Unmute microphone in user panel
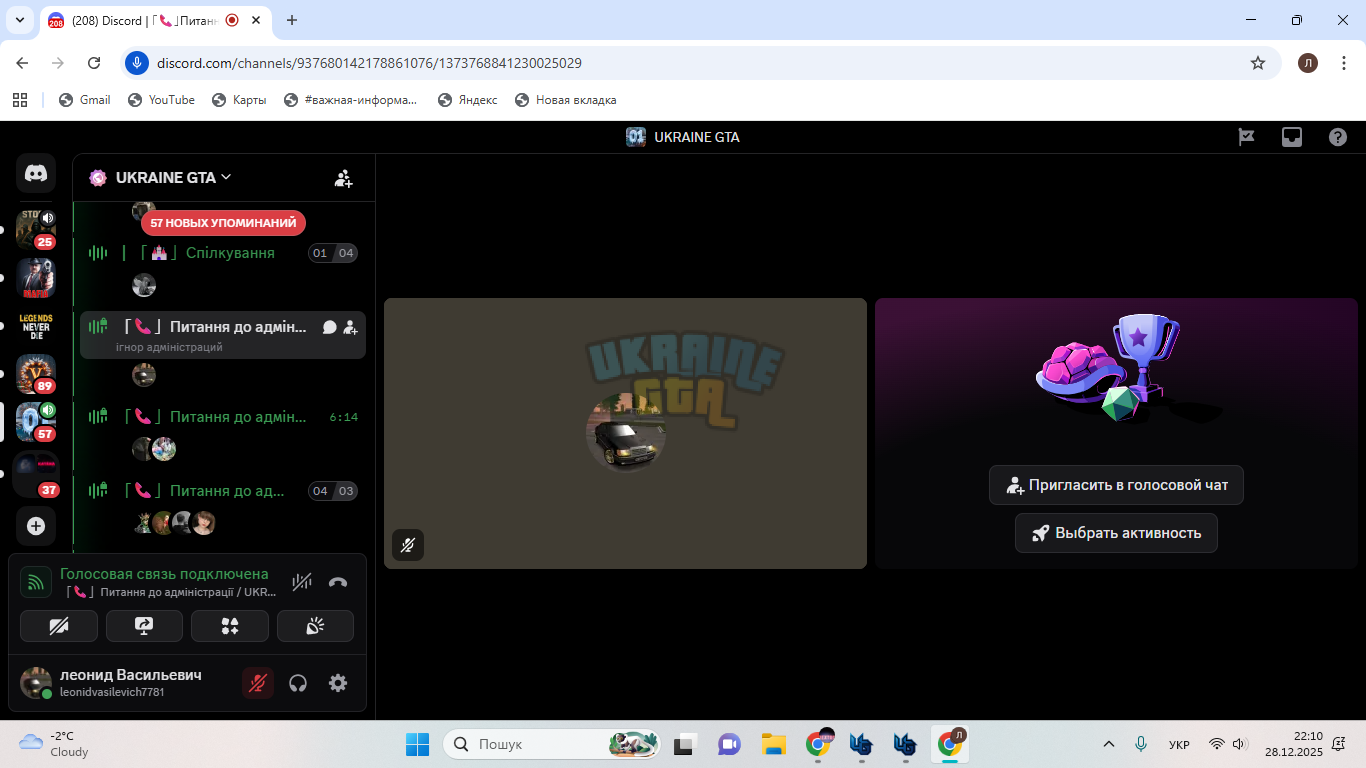The width and height of the screenshot is (1366, 768). 258,683
